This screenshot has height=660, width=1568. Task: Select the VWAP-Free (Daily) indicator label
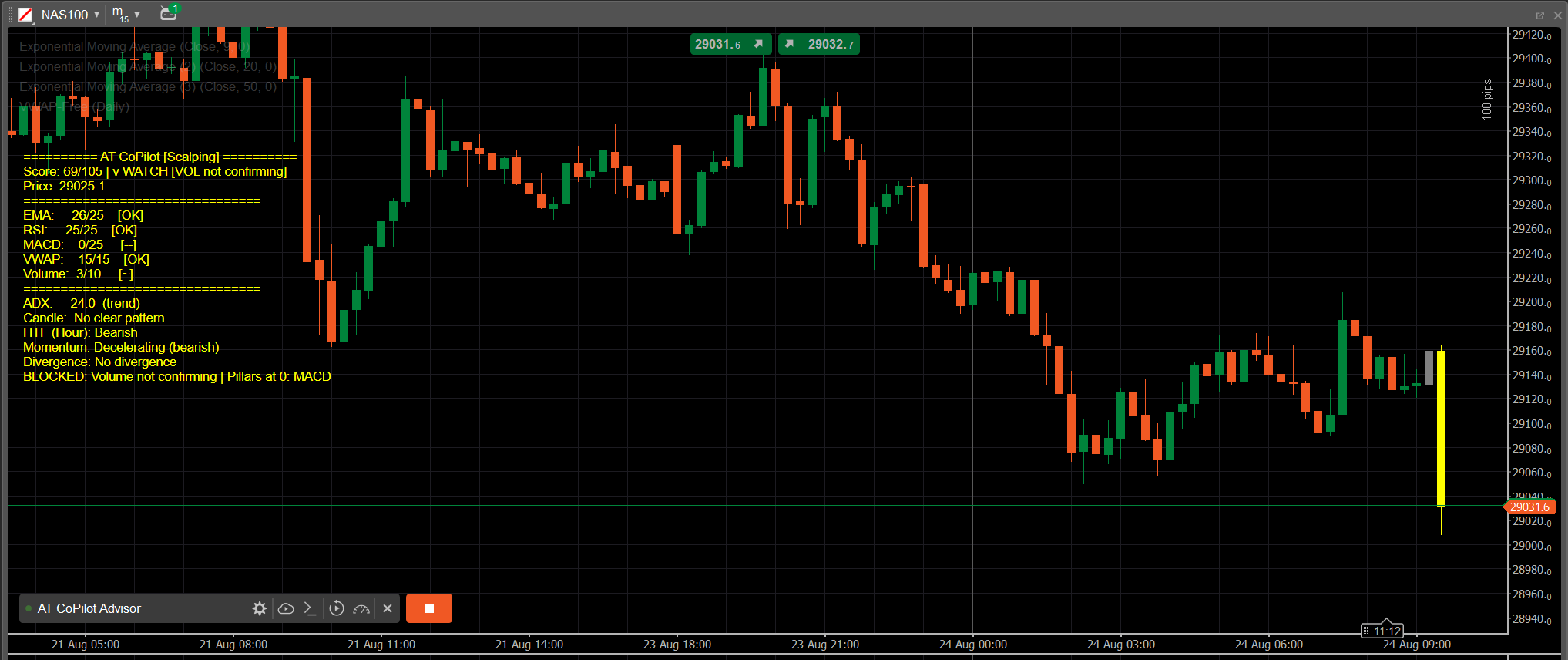[x=74, y=106]
